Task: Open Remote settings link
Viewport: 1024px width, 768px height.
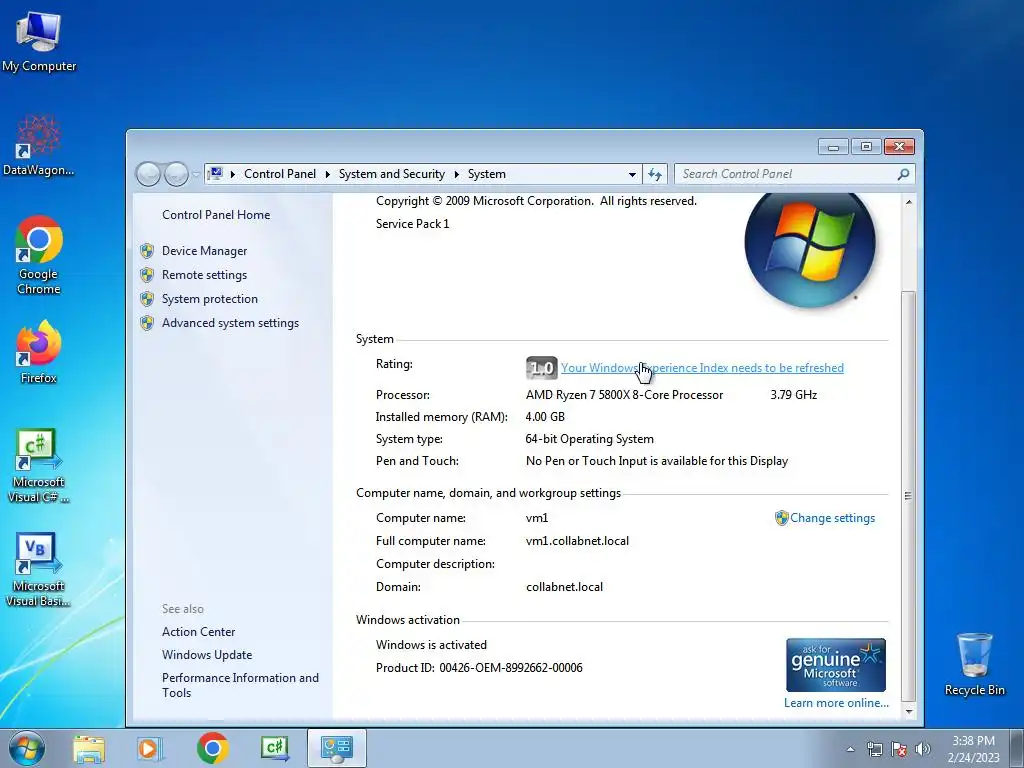Action: [204, 275]
